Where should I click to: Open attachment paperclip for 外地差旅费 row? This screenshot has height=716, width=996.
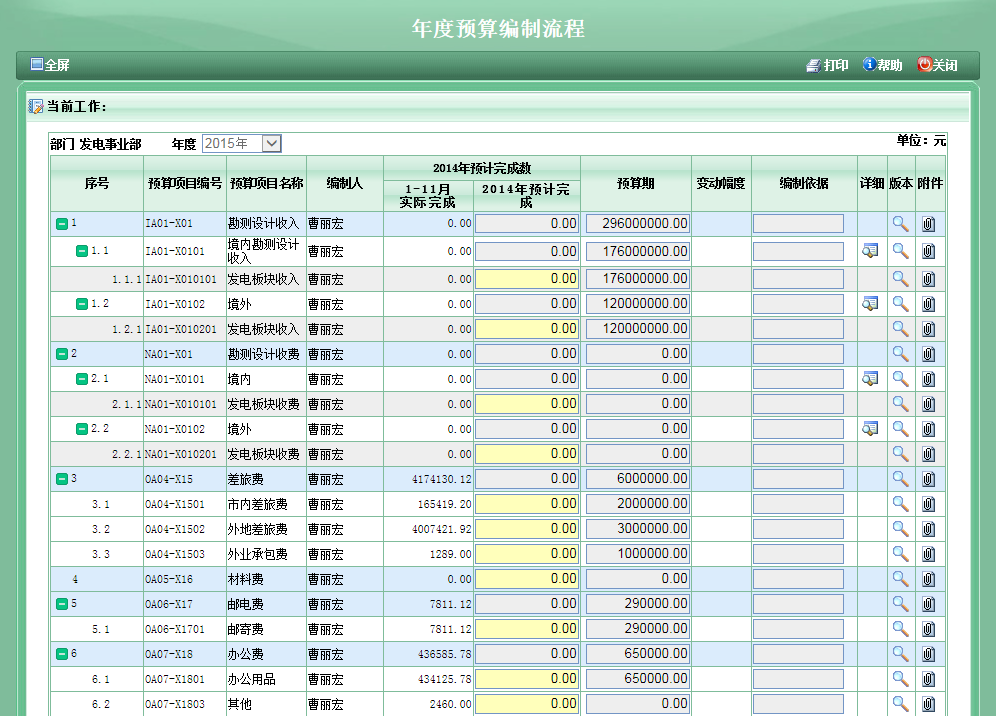pos(928,529)
